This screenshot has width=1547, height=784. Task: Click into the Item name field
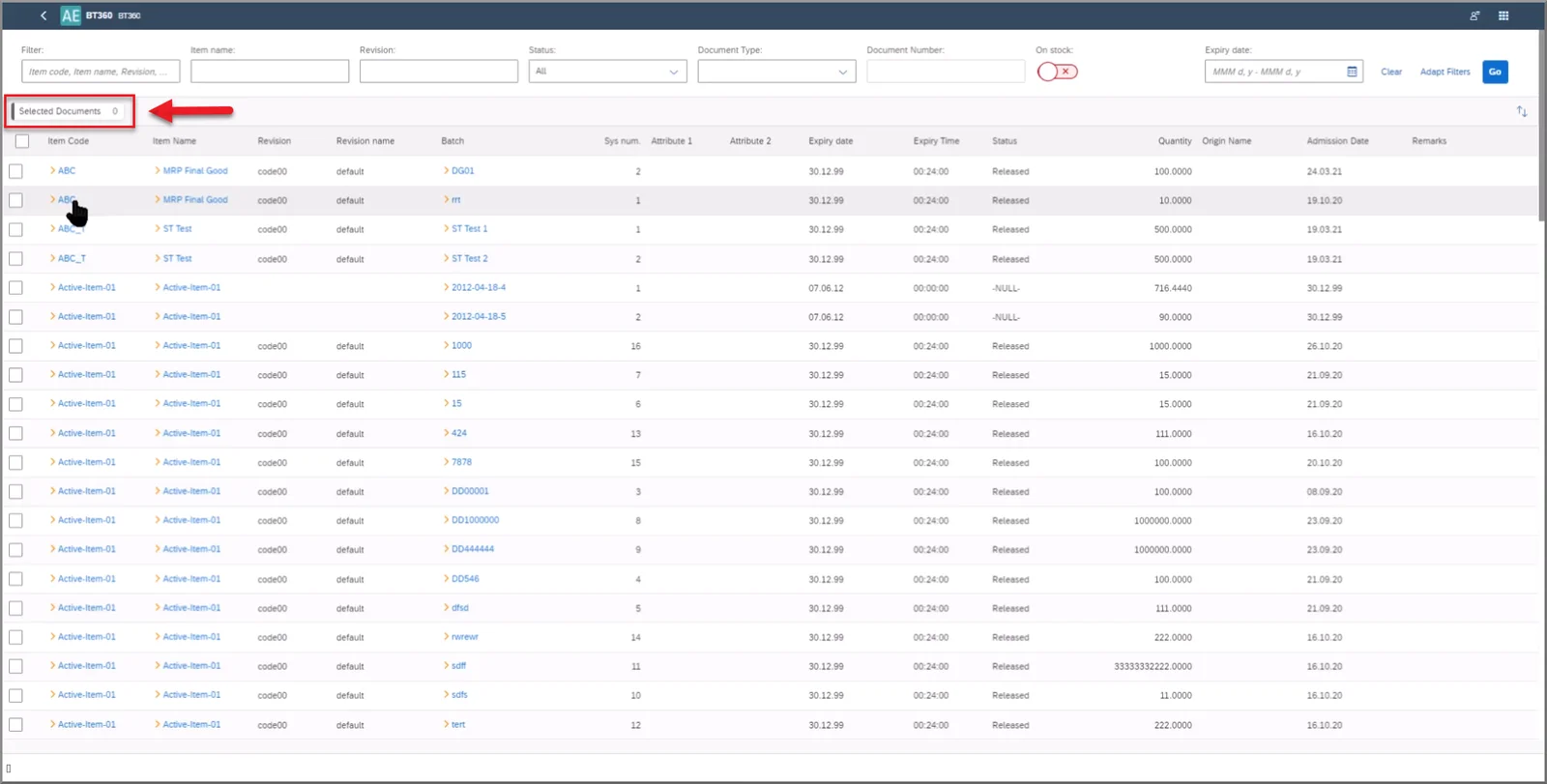[x=270, y=72]
